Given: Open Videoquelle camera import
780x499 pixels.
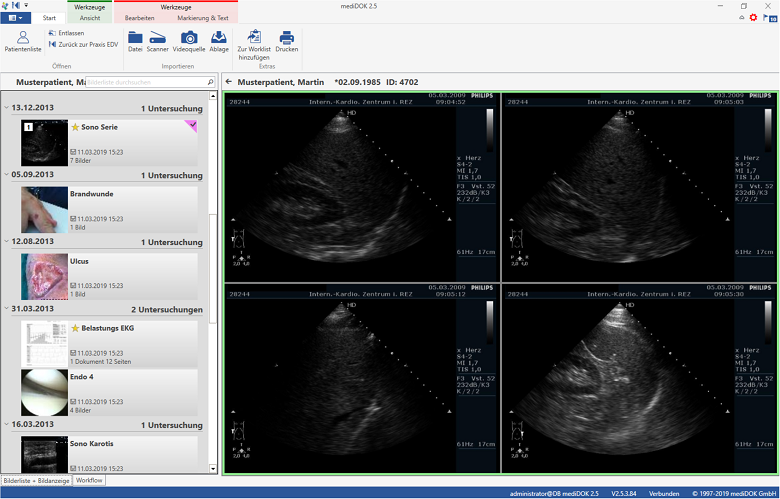Looking at the screenshot, I should click(x=189, y=39).
